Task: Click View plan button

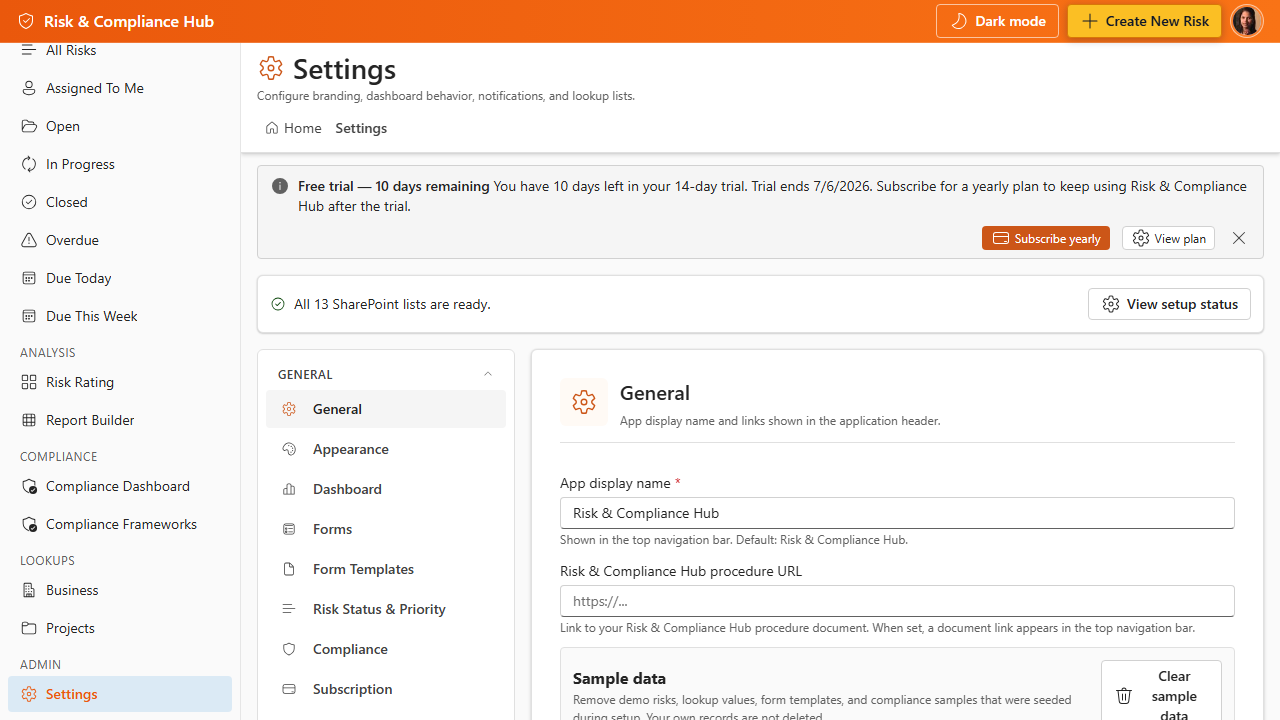Action: (1168, 238)
